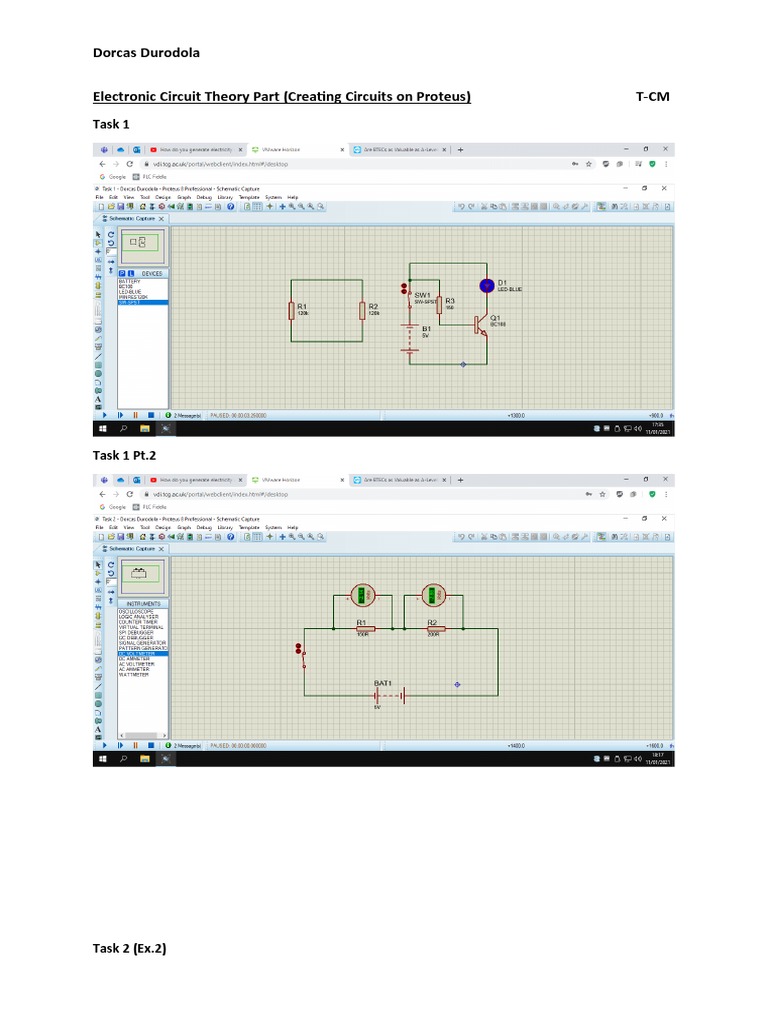The width and height of the screenshot is (768, 1024).
Task: Click the Q1 transistor in Task 1 circuit
Action: coord(481,326)
